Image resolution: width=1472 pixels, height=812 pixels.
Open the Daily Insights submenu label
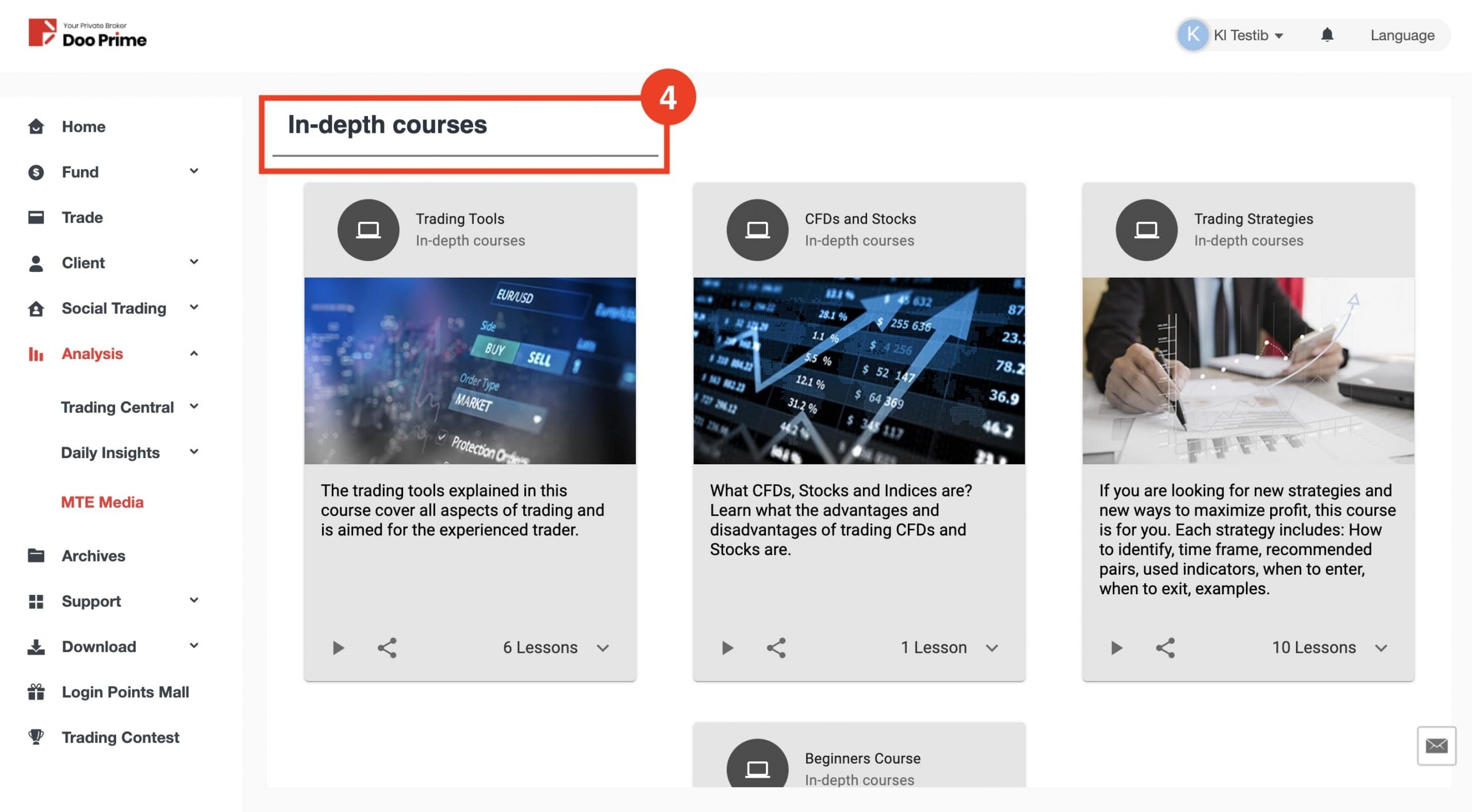click(110, 452)
